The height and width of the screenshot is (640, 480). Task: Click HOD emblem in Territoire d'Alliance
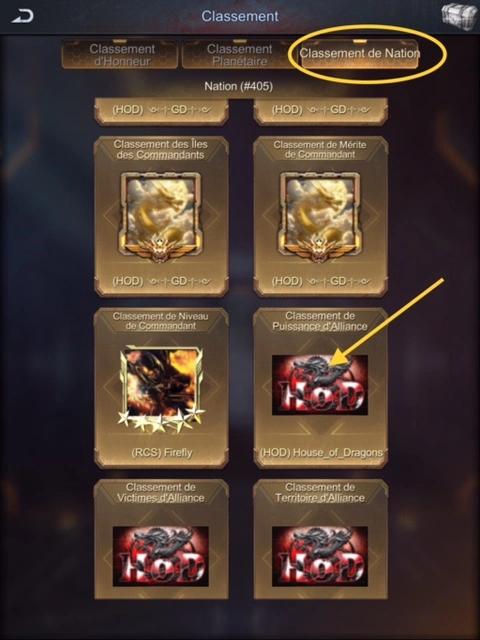[x=320, y=556]
